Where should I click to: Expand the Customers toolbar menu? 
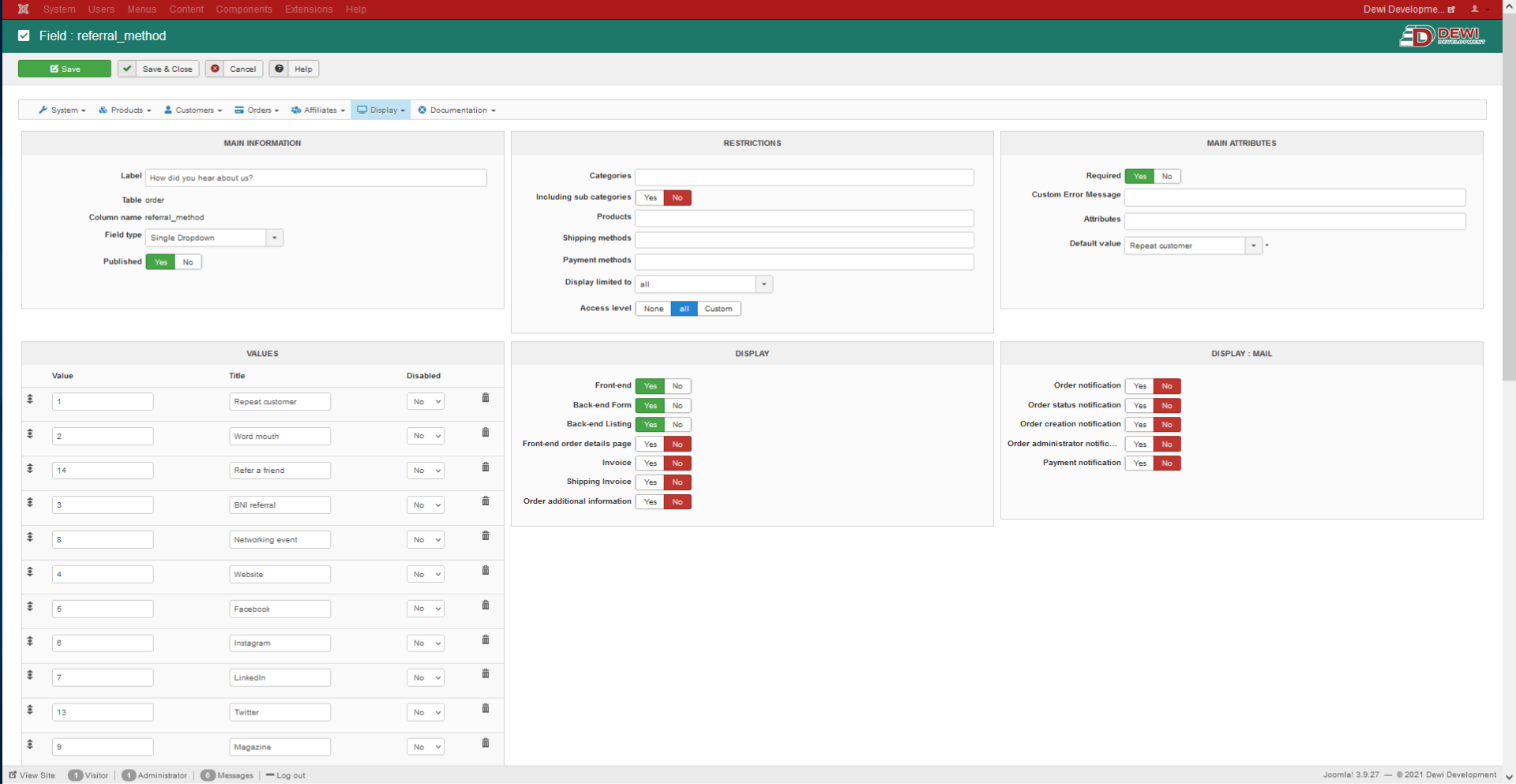pos(193,111)
